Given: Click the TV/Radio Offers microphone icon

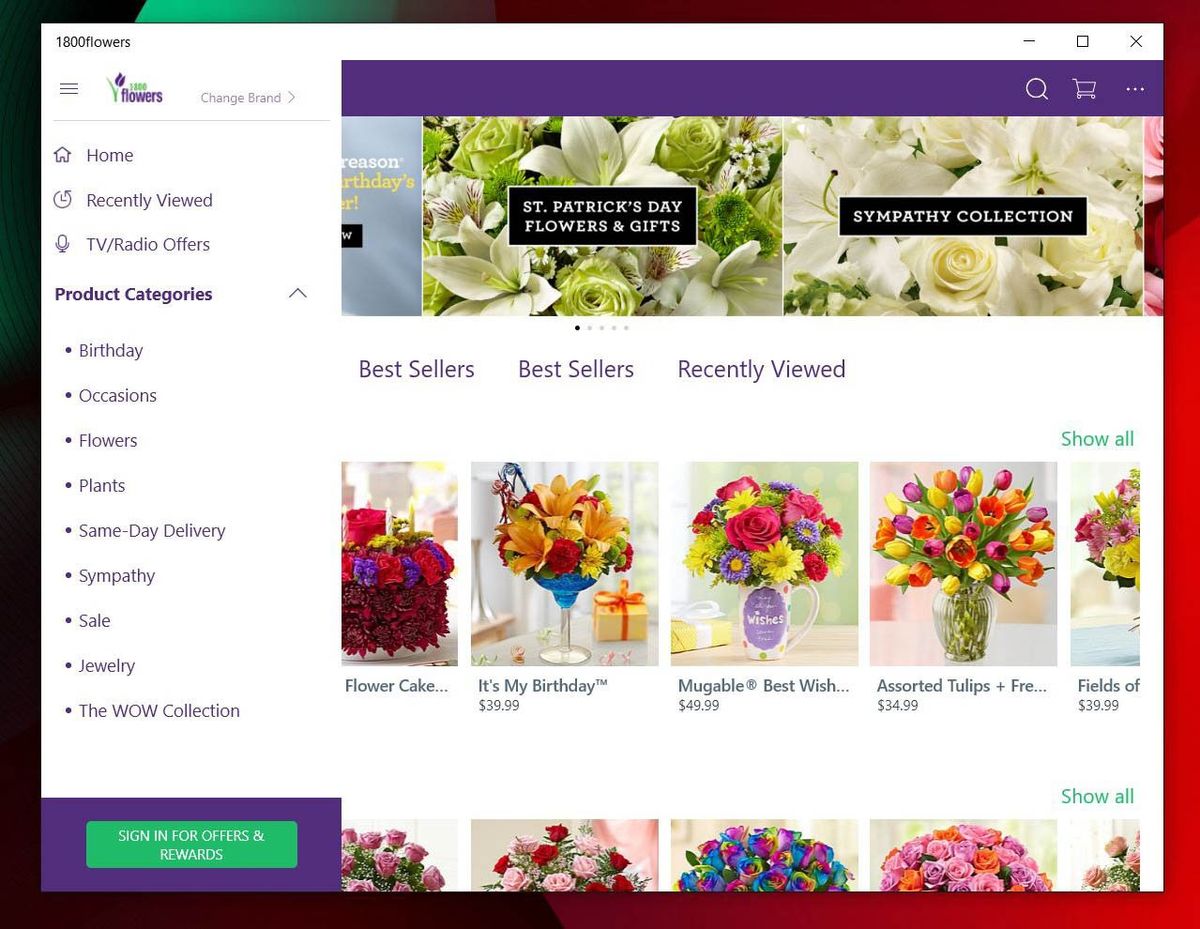Looking at the screenshot, I should pyautogui.click(x=62, y=243).
